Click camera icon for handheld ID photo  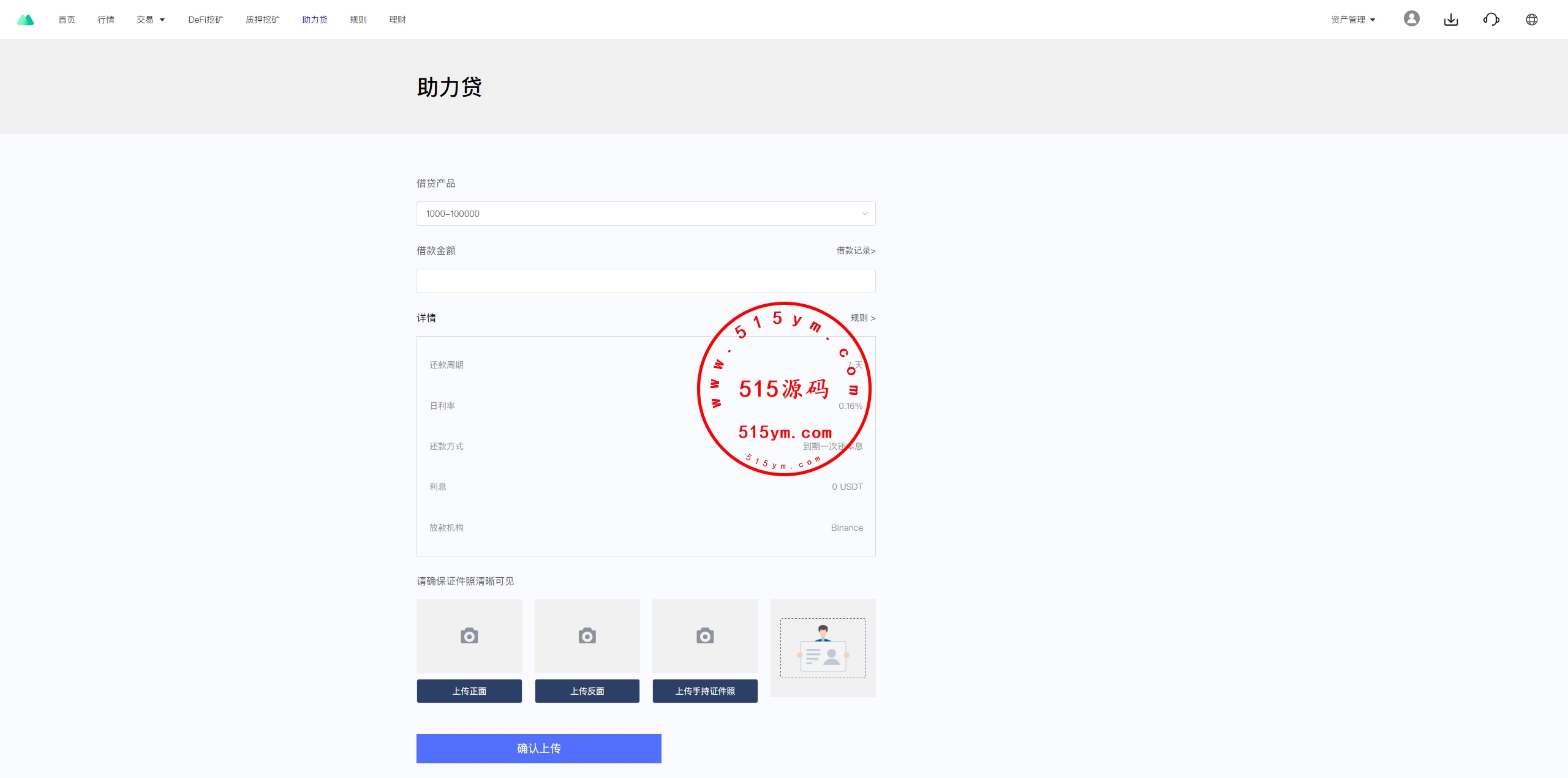[x=705, y=636]
